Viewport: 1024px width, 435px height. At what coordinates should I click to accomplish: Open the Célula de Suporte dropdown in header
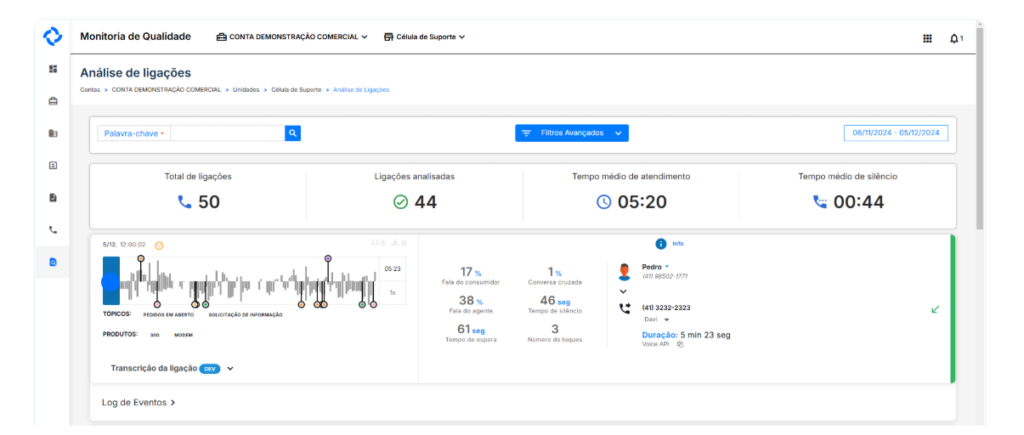click(424, 37)
